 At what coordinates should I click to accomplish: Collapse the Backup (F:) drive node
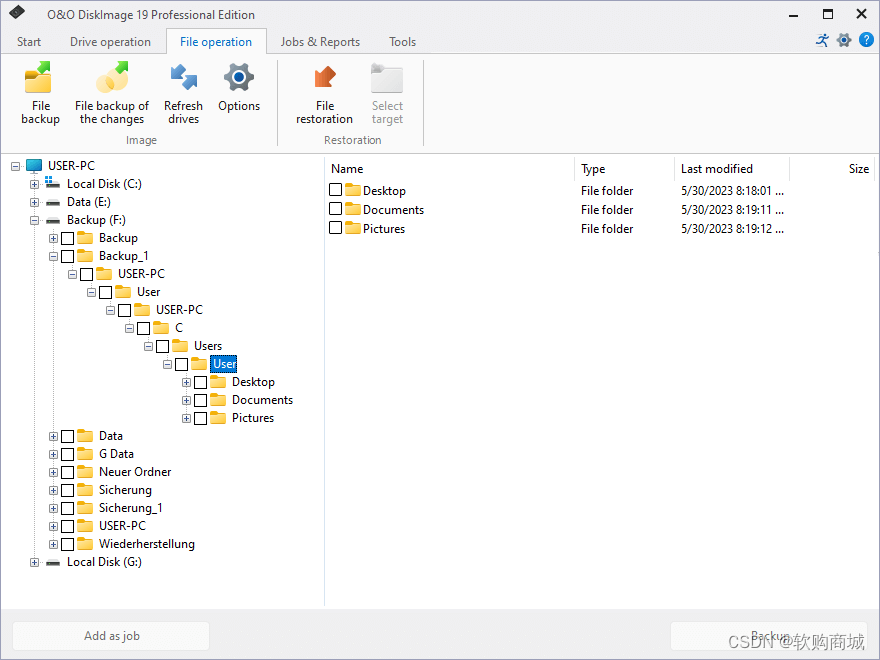tap(34, 221)
